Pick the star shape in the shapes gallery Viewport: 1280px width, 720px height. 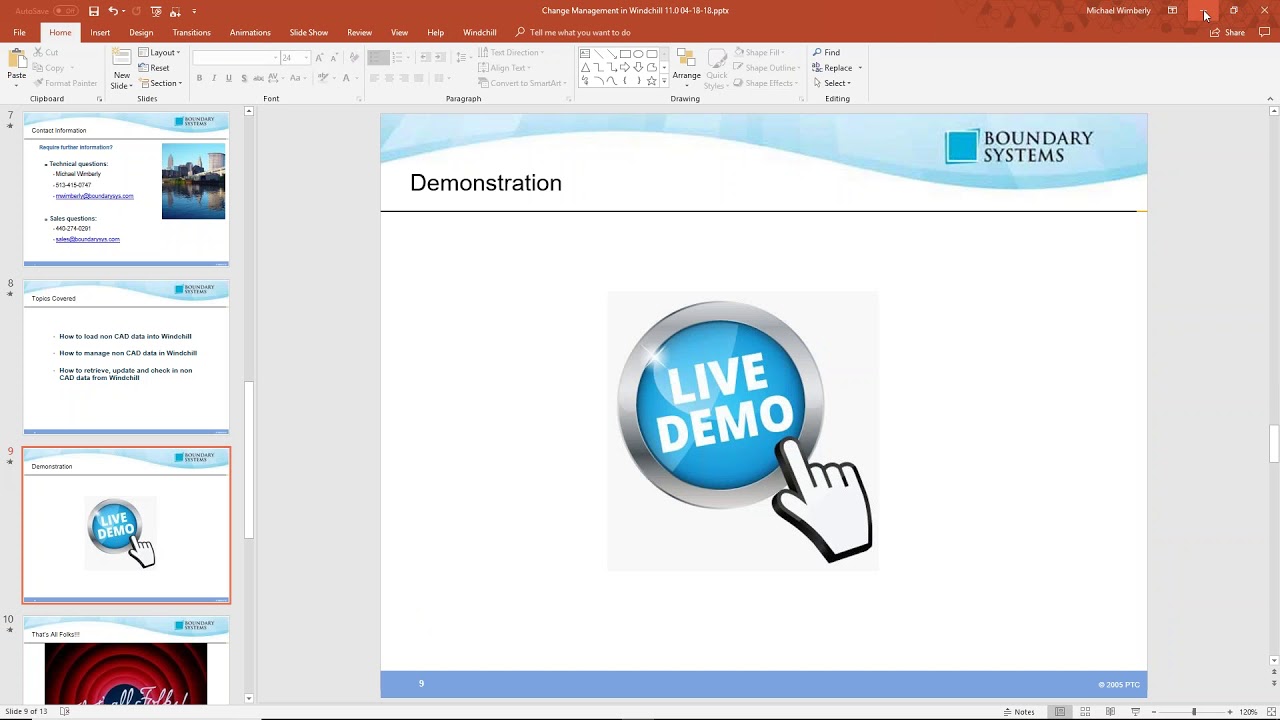point(651,81)
